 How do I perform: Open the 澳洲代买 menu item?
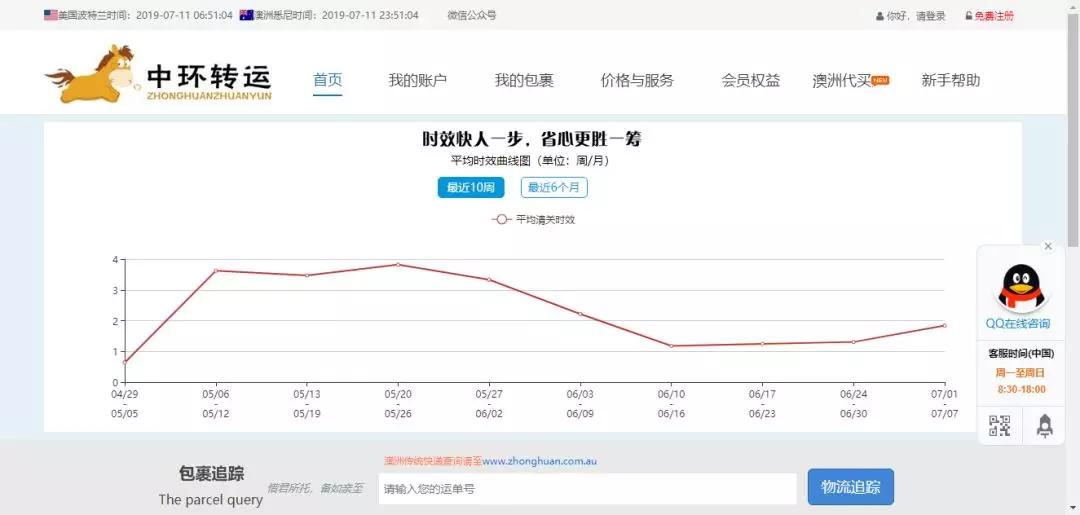[x=842, y=80]
